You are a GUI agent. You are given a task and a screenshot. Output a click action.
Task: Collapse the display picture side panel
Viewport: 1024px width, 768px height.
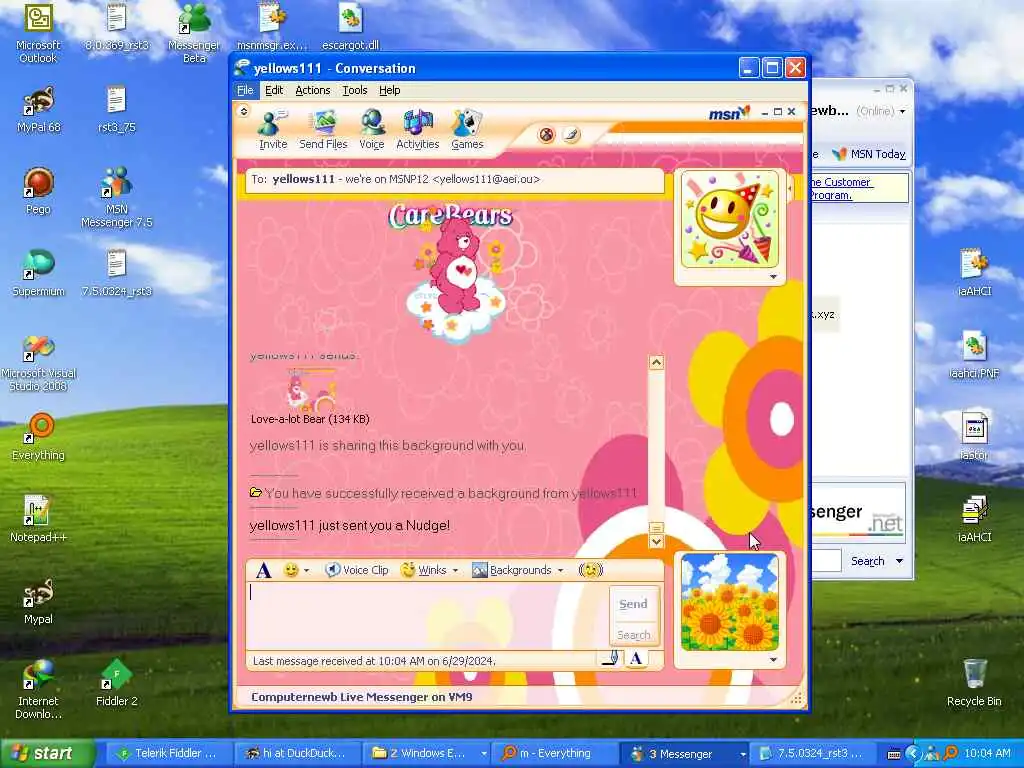[x=790, y=189]
